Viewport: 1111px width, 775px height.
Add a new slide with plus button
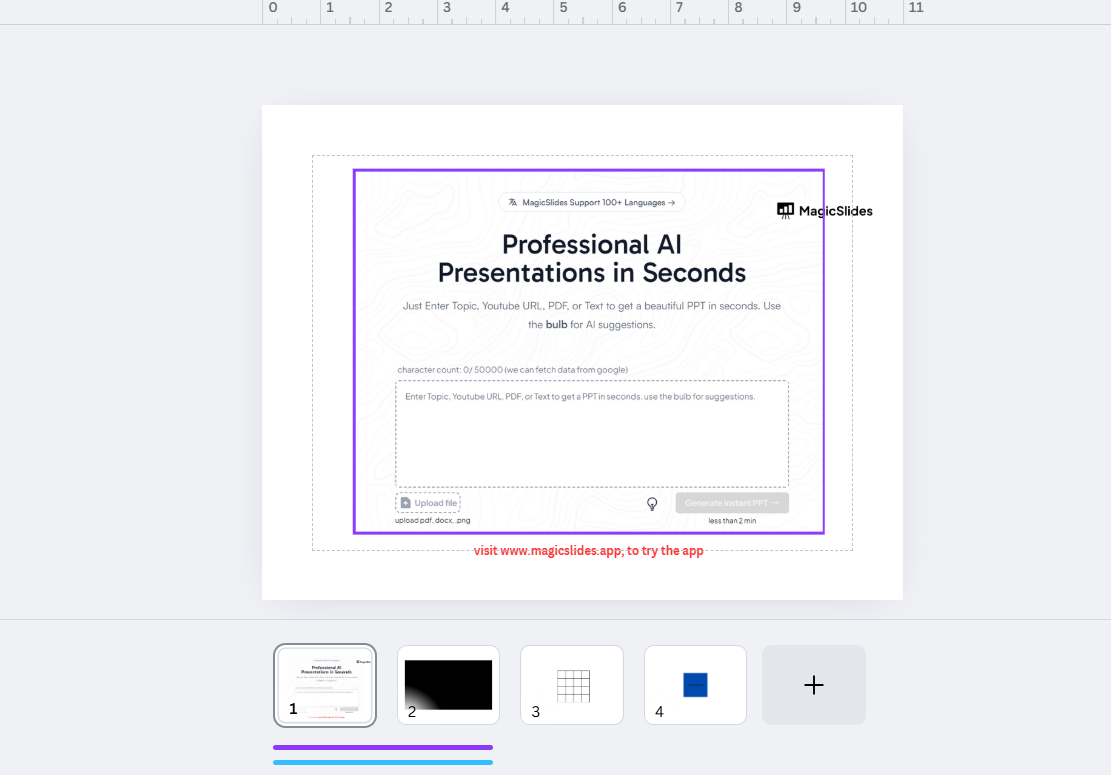pos(813,685)
